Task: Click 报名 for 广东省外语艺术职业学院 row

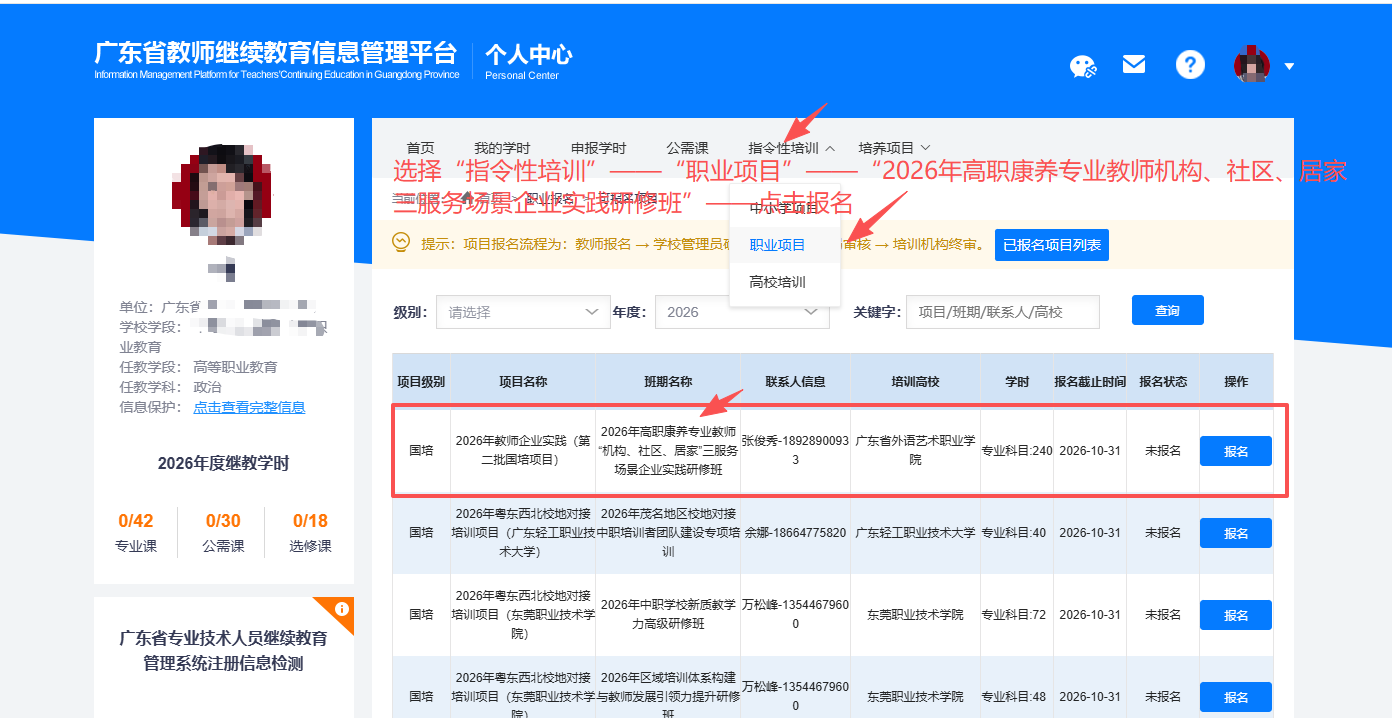Action: coord(1236,451)
